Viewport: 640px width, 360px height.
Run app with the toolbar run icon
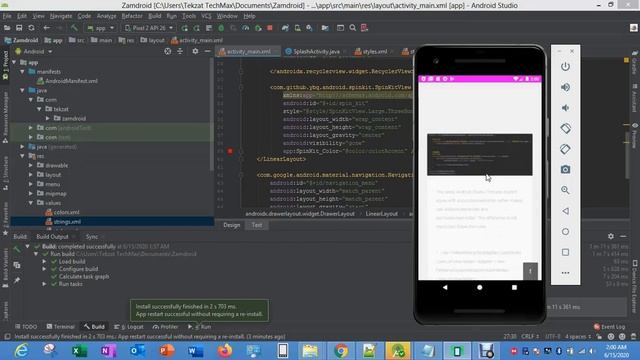tap(185, 28)
